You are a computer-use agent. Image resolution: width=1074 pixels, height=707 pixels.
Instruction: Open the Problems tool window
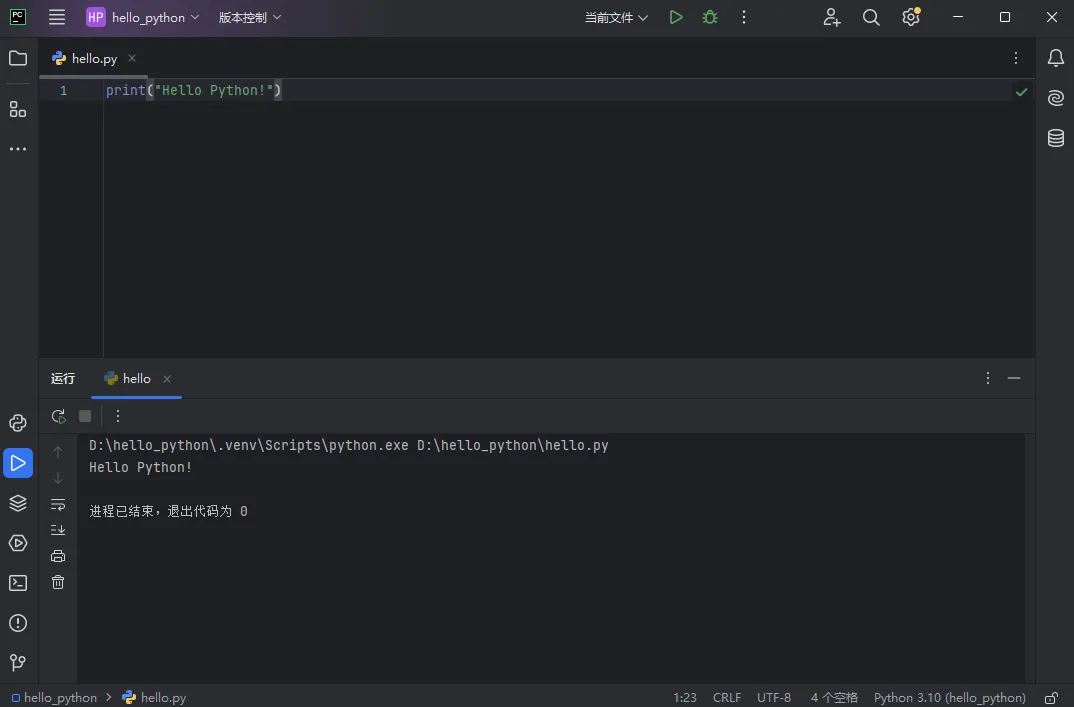(x=18, y=623)
